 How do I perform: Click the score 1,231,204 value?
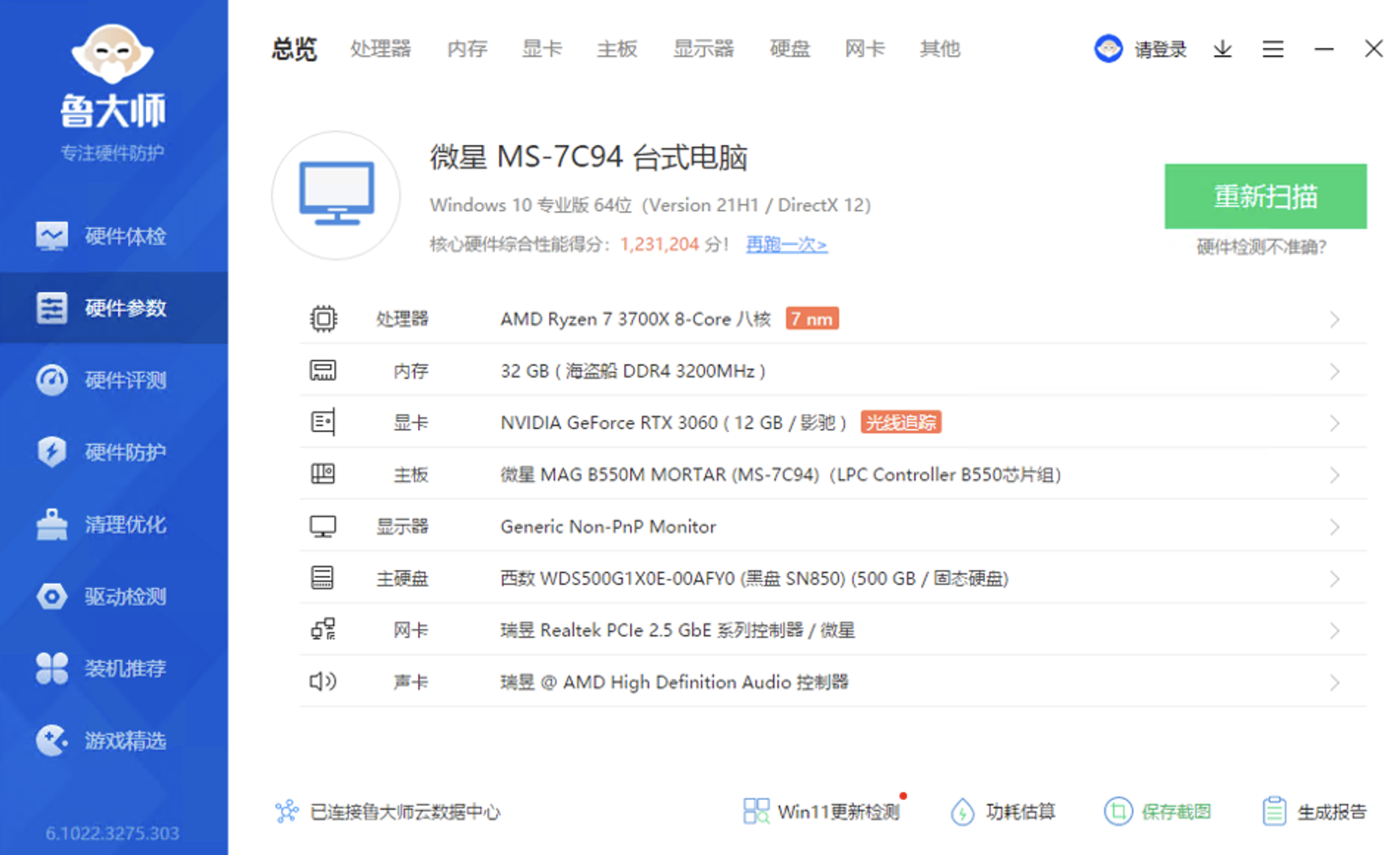coord(659,244)
